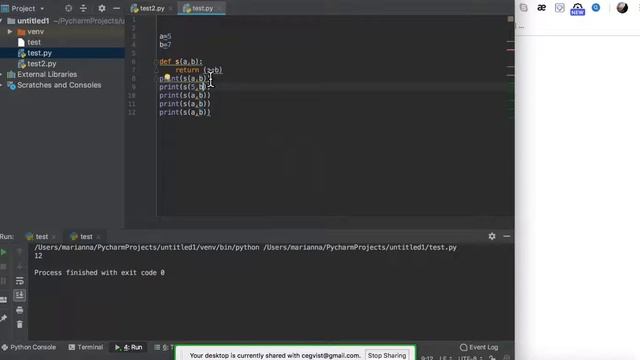Switch to the test.py editor tab
The height and width of the screenshot is (360, 640).
202,8
